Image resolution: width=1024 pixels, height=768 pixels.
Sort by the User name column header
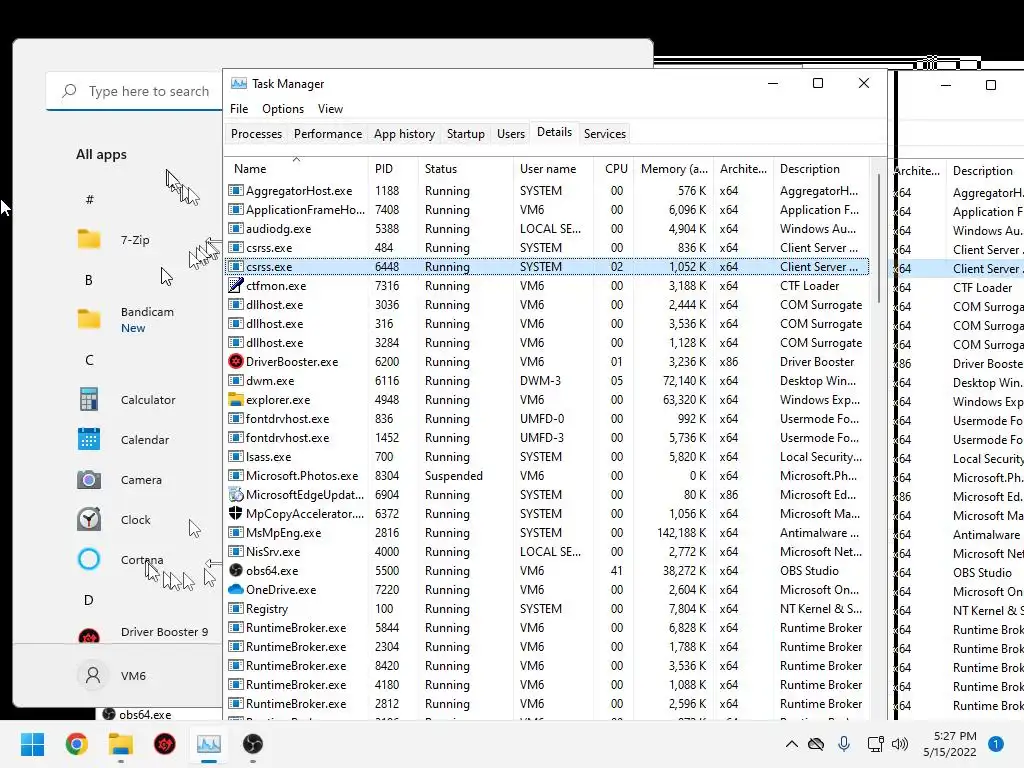click(x=553, y=168)
